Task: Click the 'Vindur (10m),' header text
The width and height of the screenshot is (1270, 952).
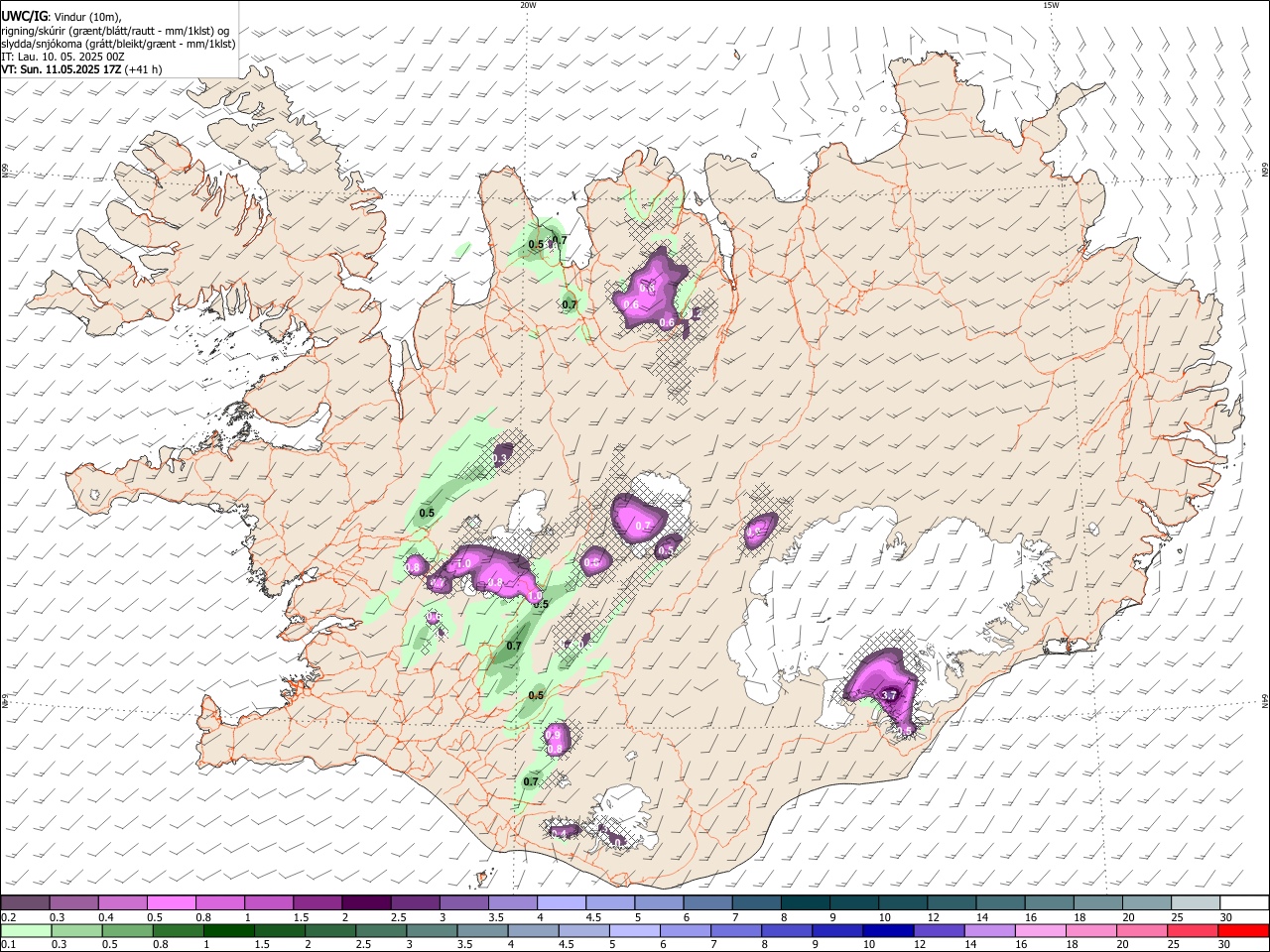Action: pyautogui.click(x=85, y=17)
